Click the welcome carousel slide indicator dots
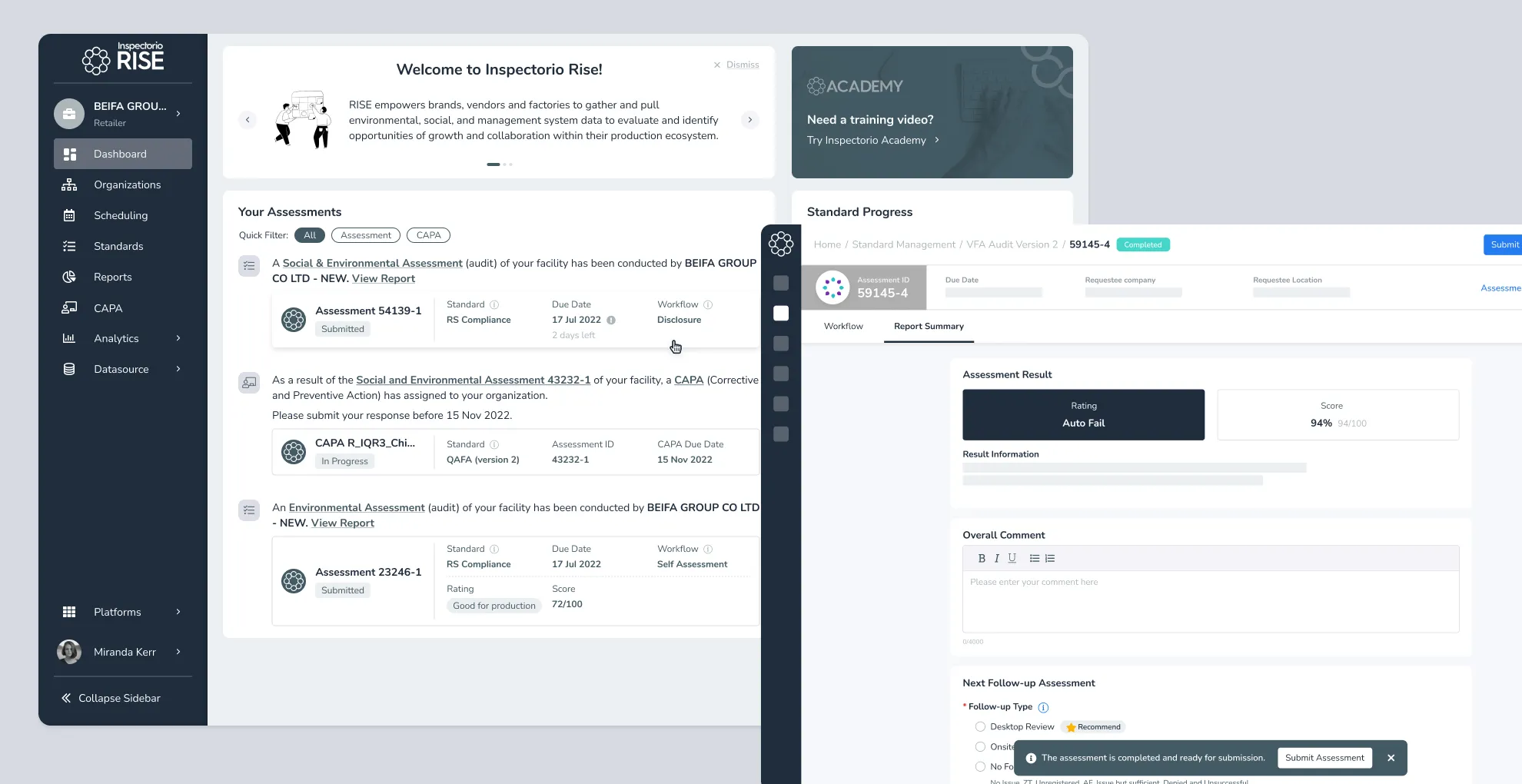The image size is (1522, 784). pos(500,164)
